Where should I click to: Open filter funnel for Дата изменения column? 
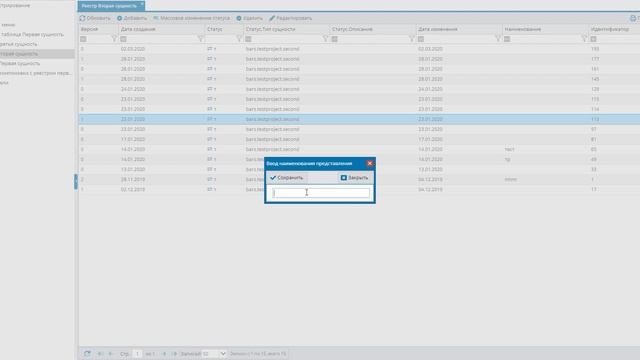(498, 39)
